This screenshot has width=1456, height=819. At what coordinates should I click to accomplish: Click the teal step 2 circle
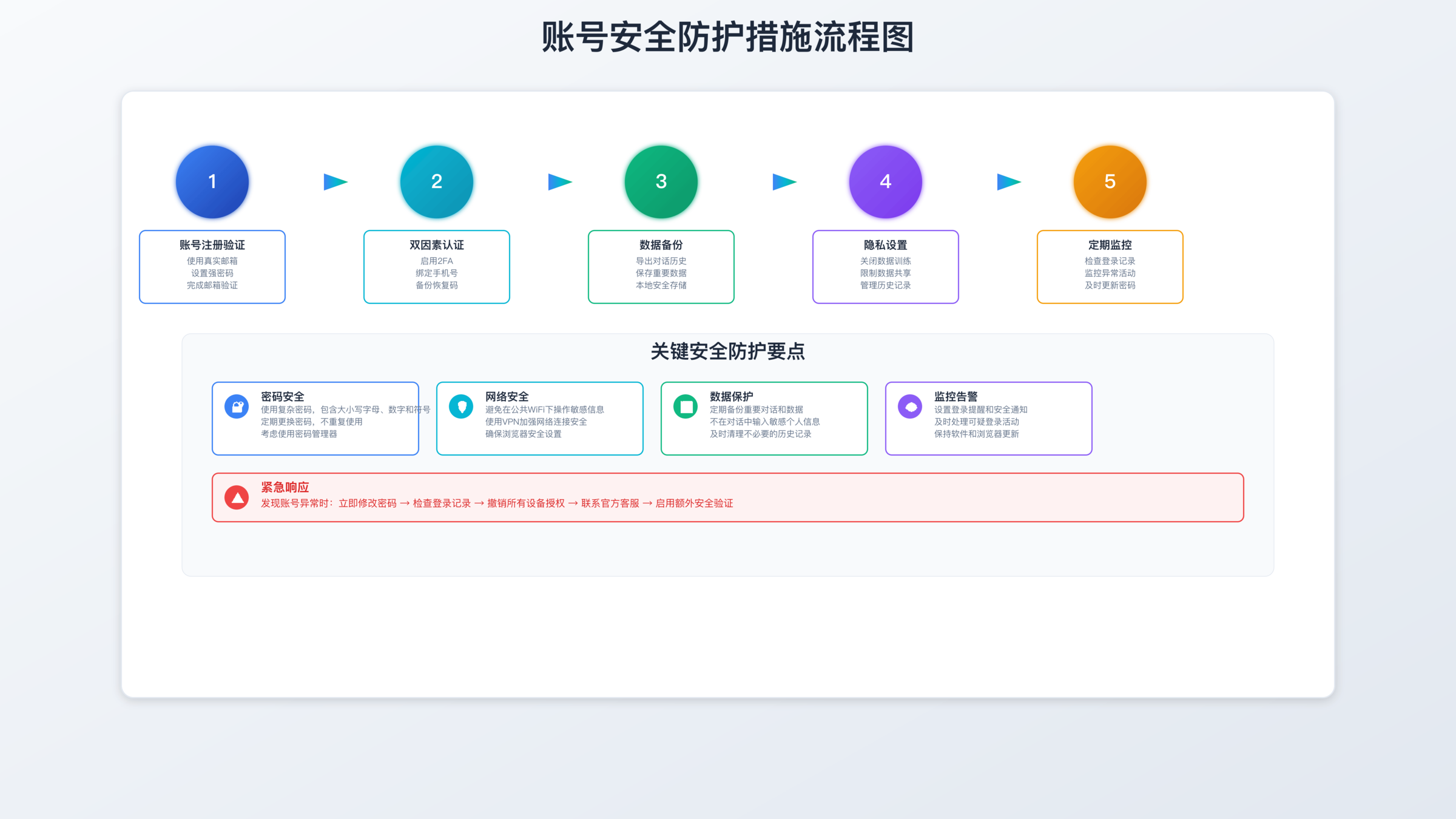437,181
